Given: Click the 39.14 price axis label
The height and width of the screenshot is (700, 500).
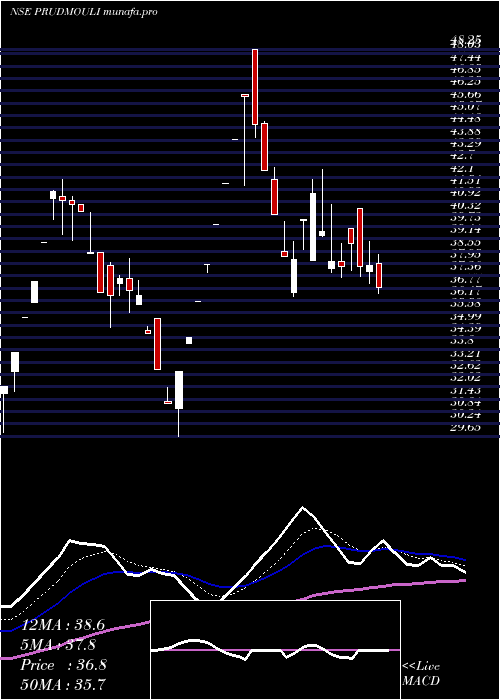Looking at the screenshot, I should [465, 230].
